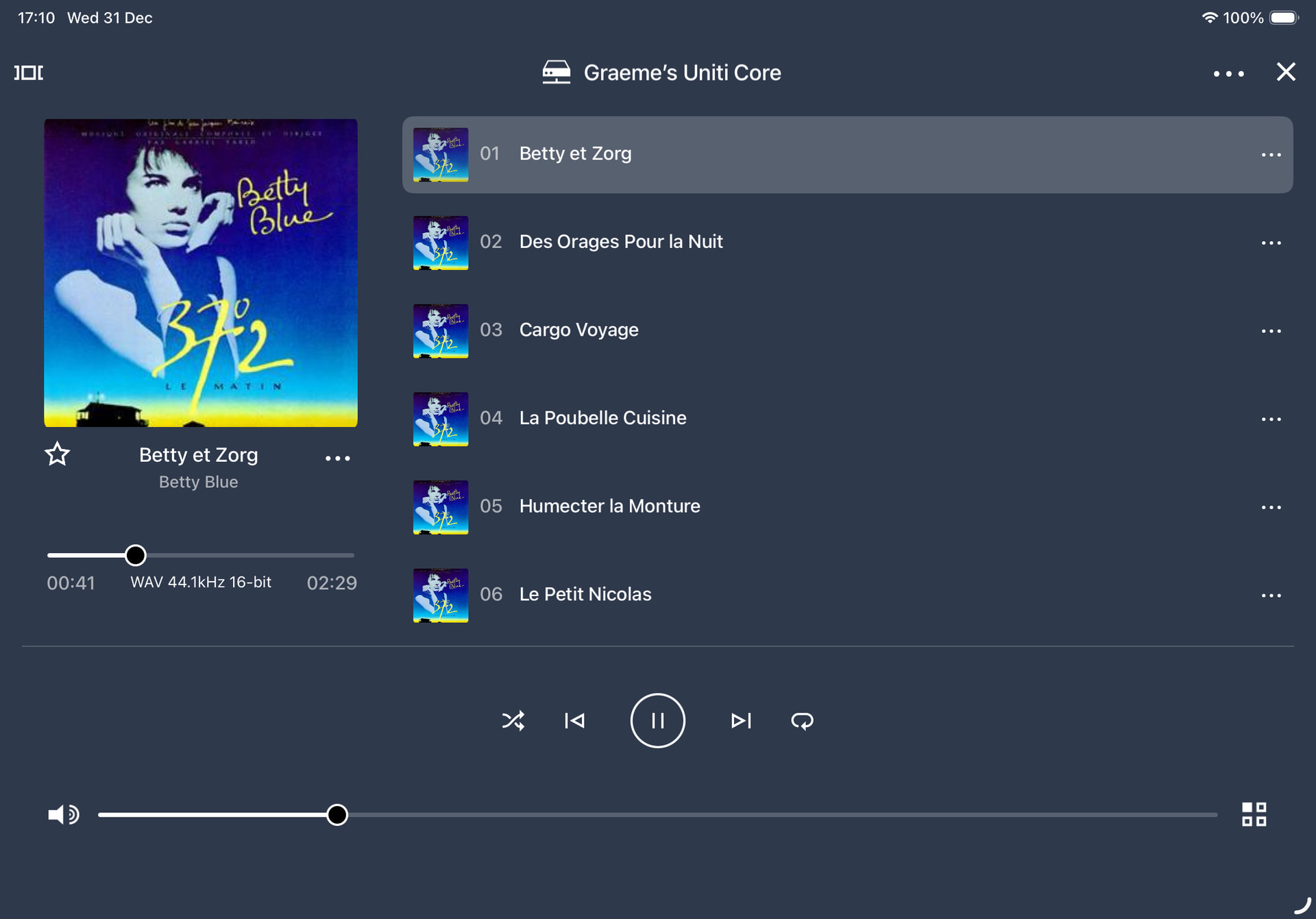Skip to the next track
1316x919 pixels.
coord(741,720)
